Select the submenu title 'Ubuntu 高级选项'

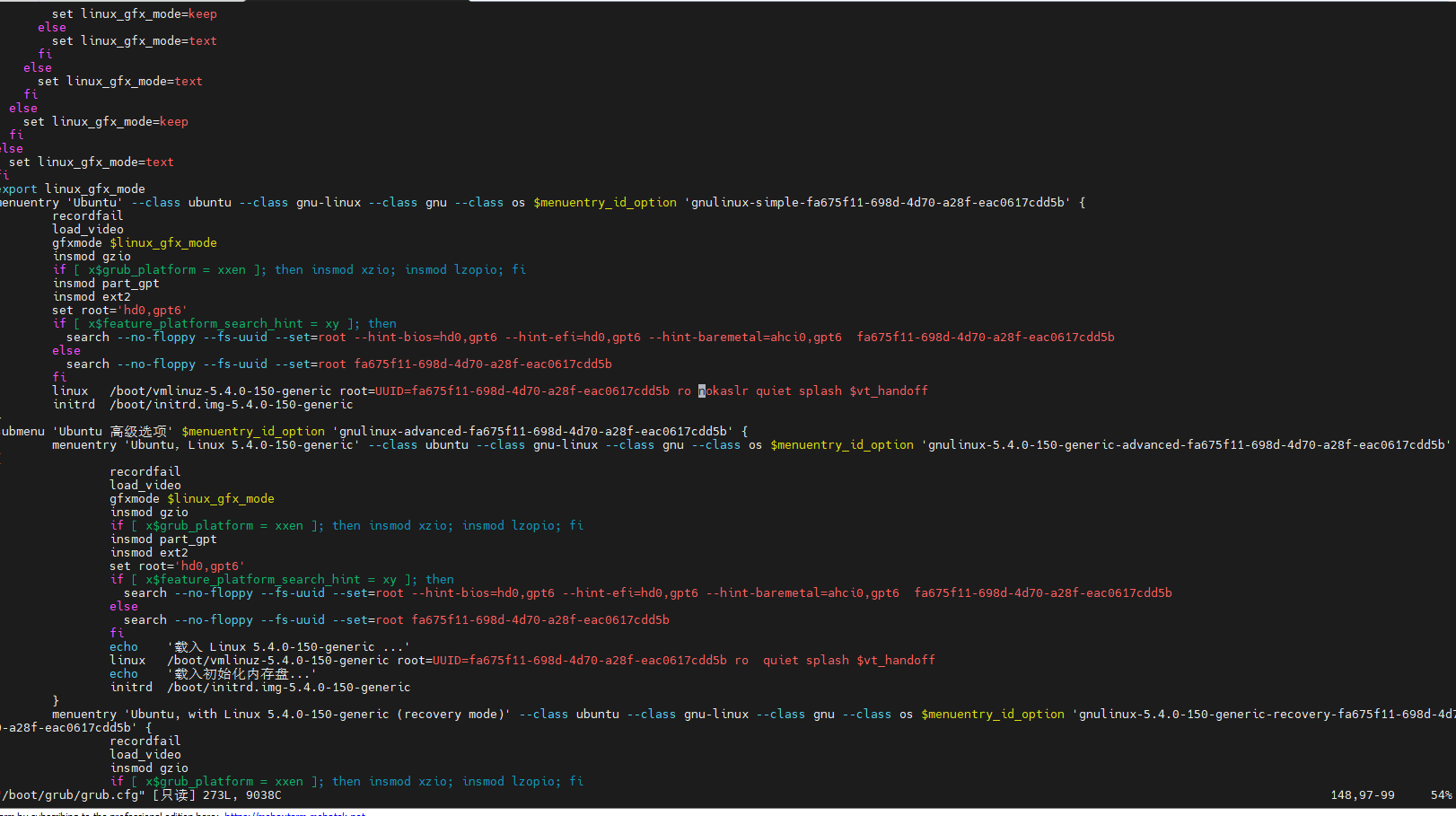(113, 432)
